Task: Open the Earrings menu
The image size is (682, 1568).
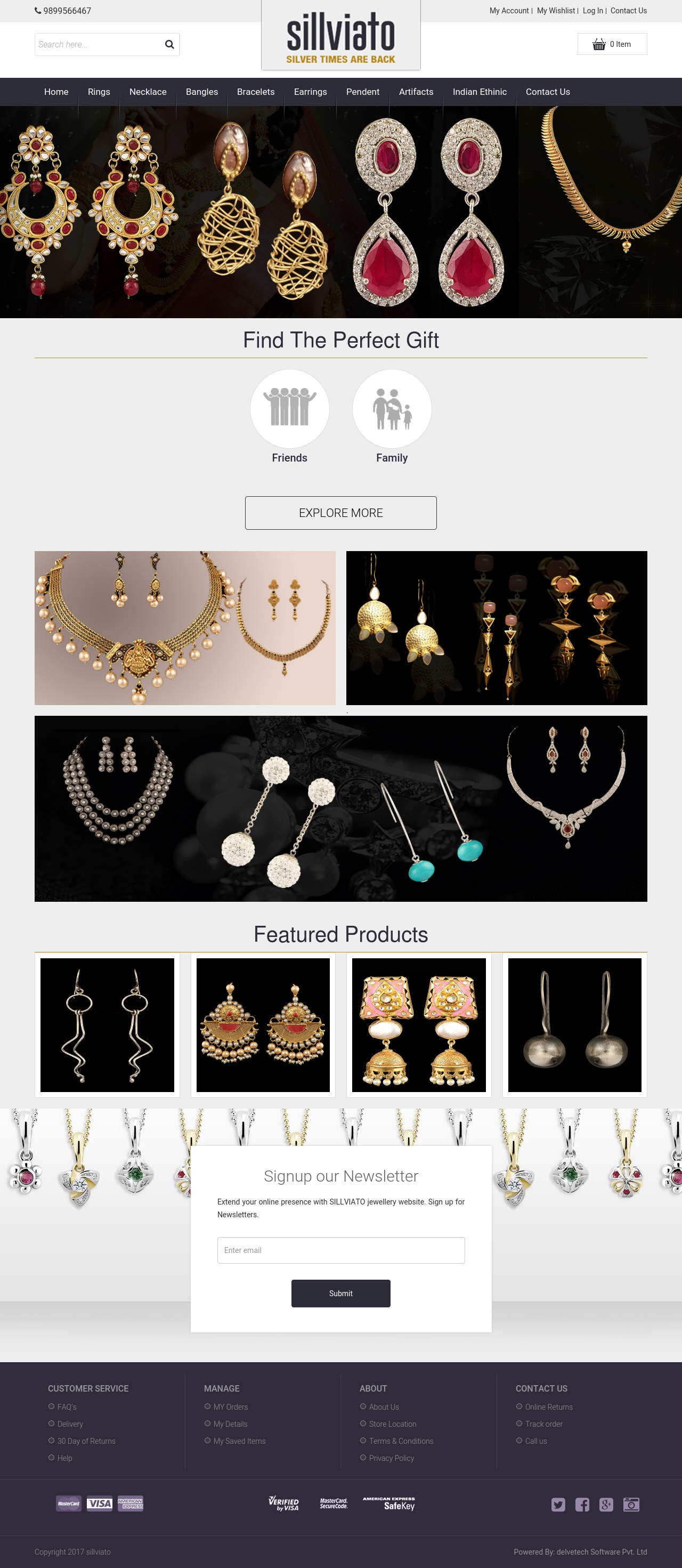Action: click(x=310, y=92)
